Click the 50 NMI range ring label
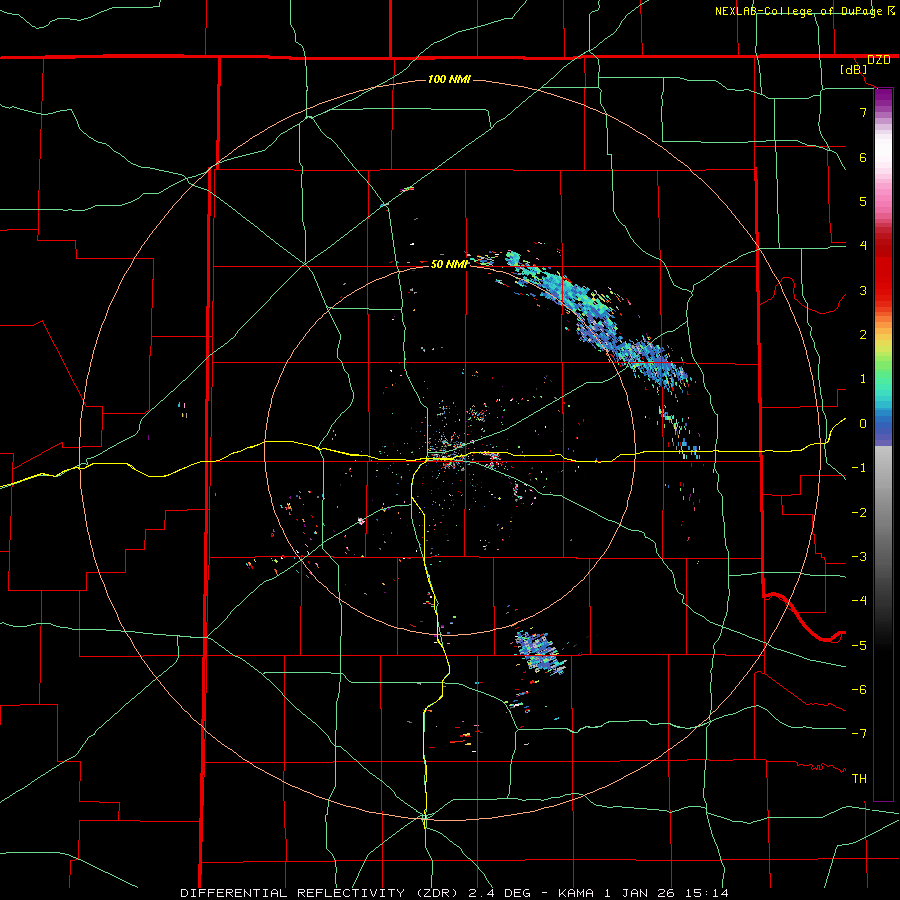The width and height of the screenshot is (900, 900). coord(449,264)
